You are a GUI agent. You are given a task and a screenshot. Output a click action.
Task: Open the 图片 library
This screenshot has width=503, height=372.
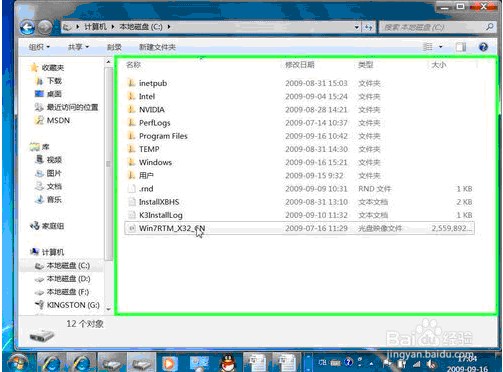(54, 173)
